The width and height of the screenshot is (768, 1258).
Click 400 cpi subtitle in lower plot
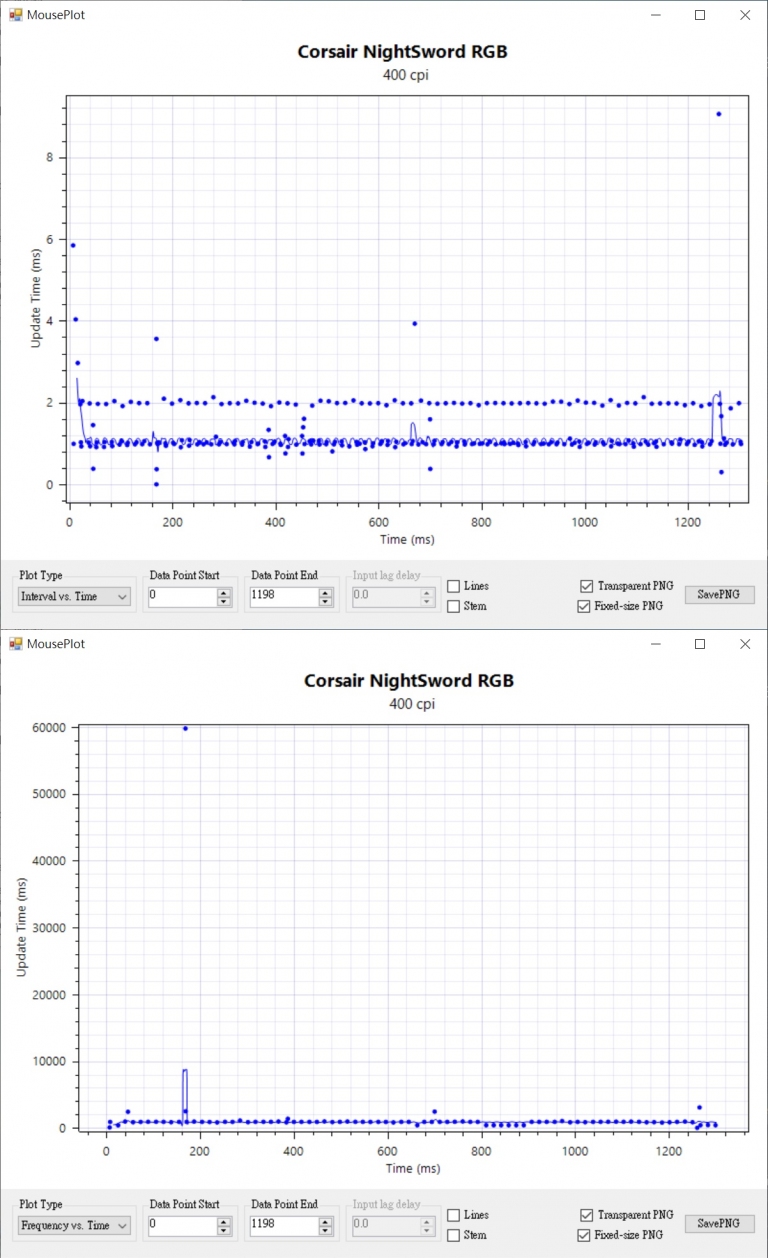pyautogui.click(x=412, y=704)
